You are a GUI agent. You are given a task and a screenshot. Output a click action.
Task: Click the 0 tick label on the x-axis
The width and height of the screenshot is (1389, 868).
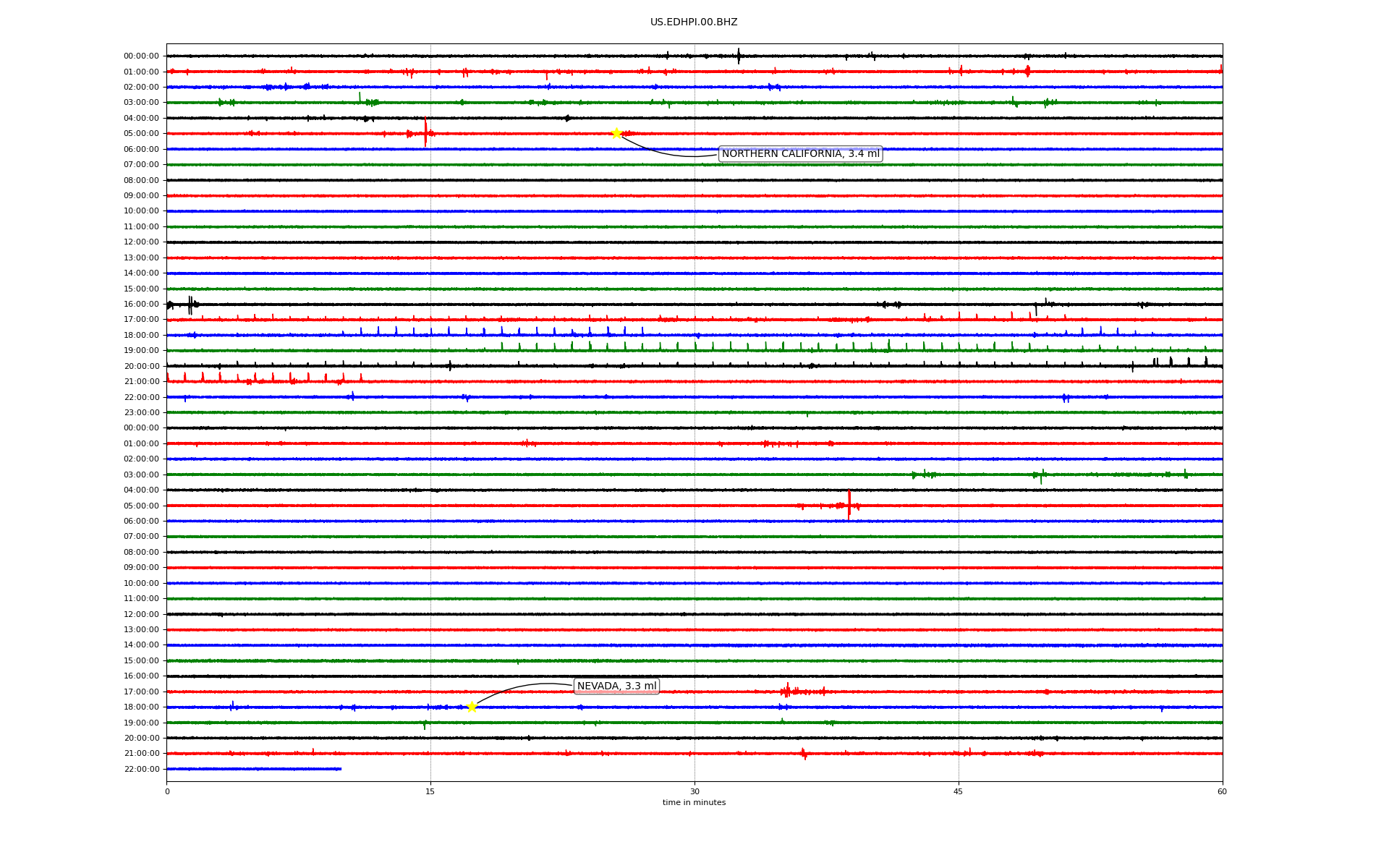coord(167,791)
